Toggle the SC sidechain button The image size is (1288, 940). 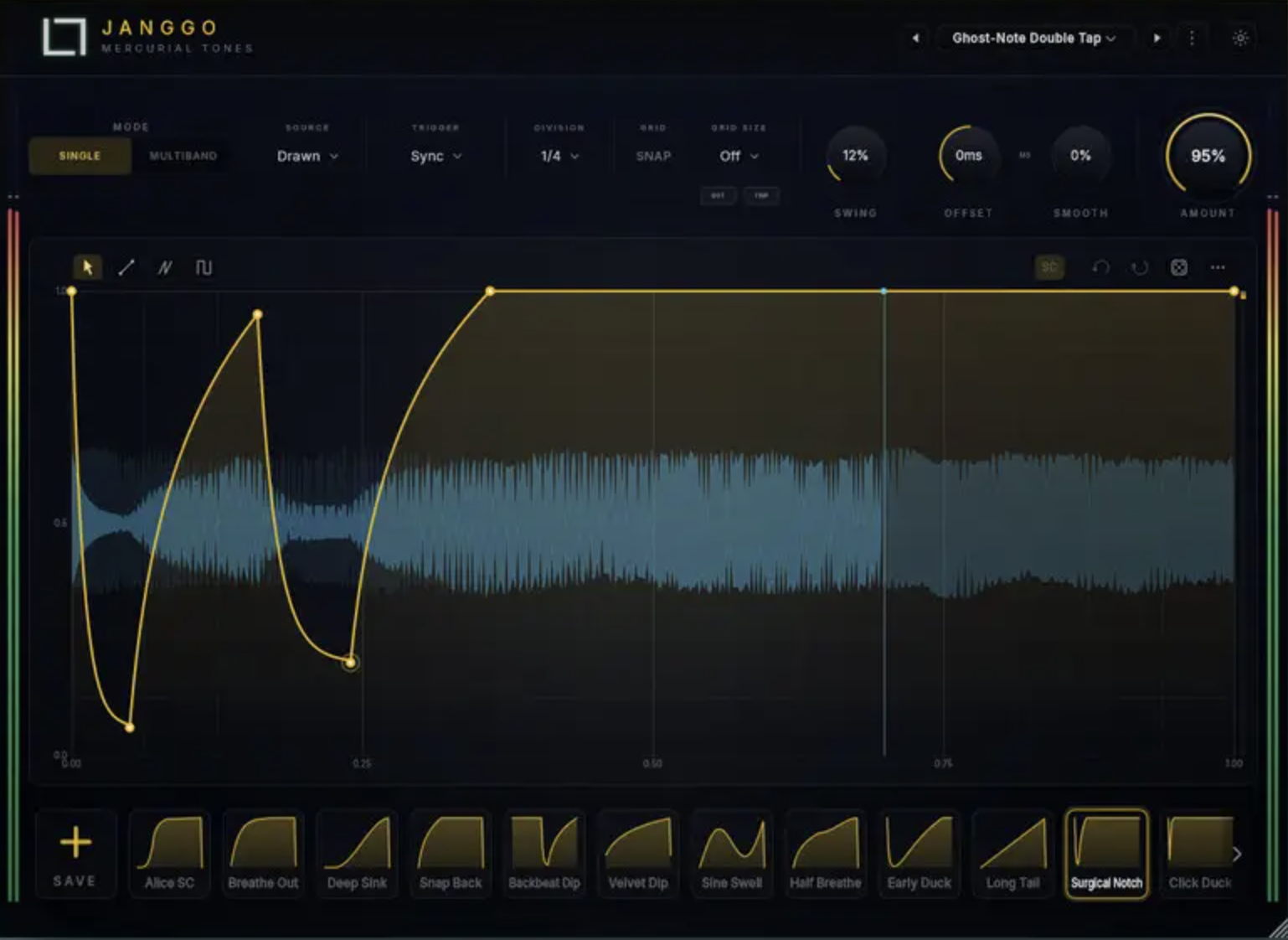coord(1049,267)
